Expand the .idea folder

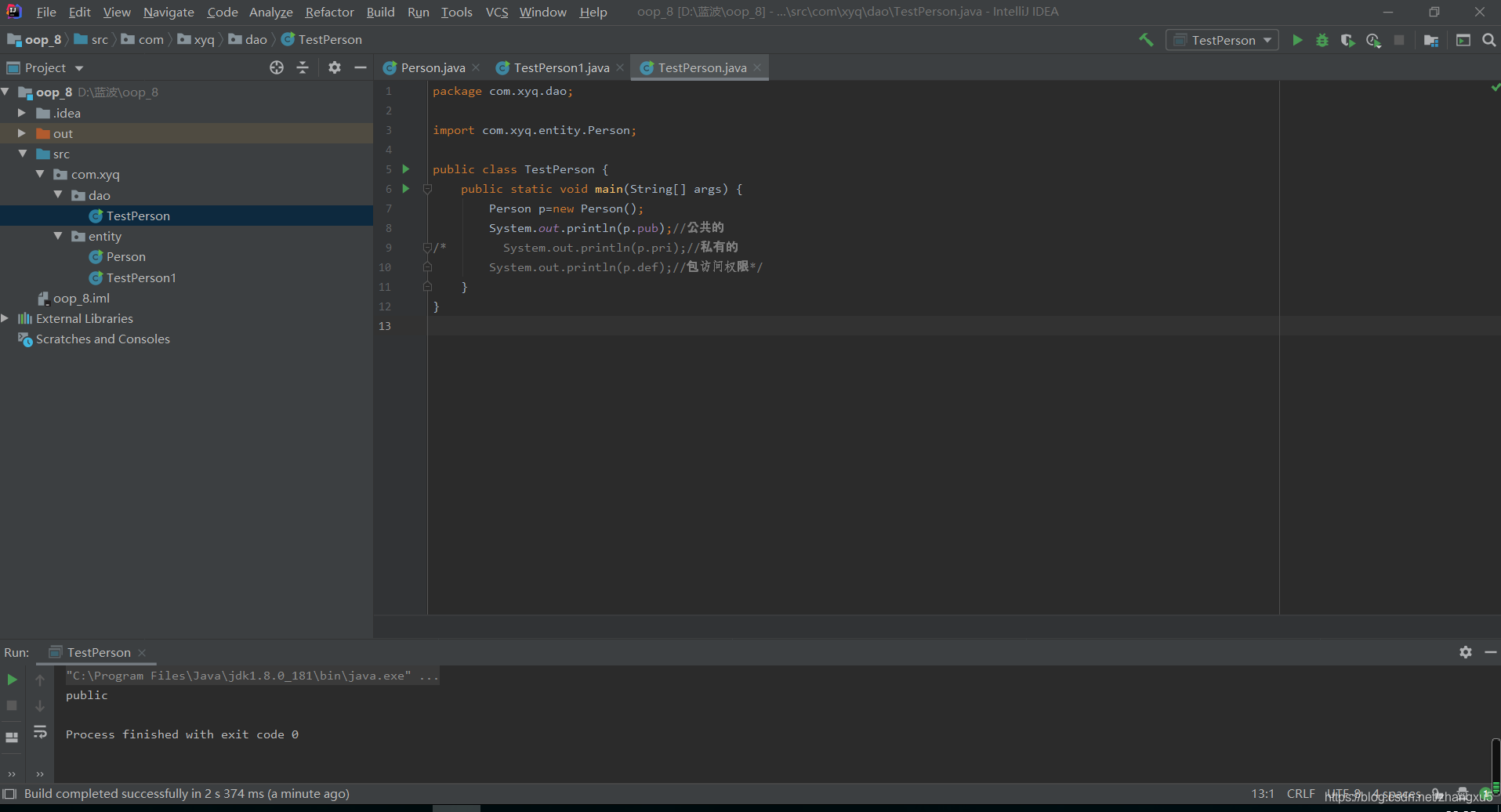click(22, 113)
